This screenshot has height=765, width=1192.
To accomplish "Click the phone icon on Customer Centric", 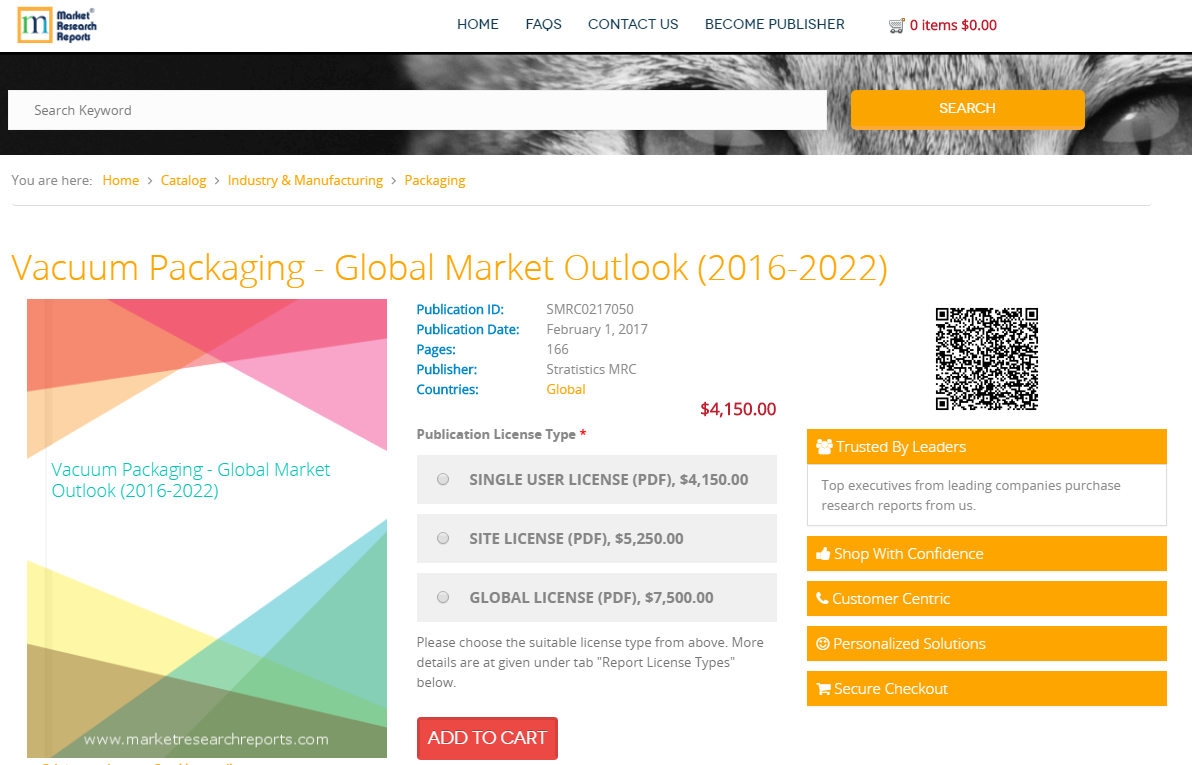I will click(x=822, y=598).
